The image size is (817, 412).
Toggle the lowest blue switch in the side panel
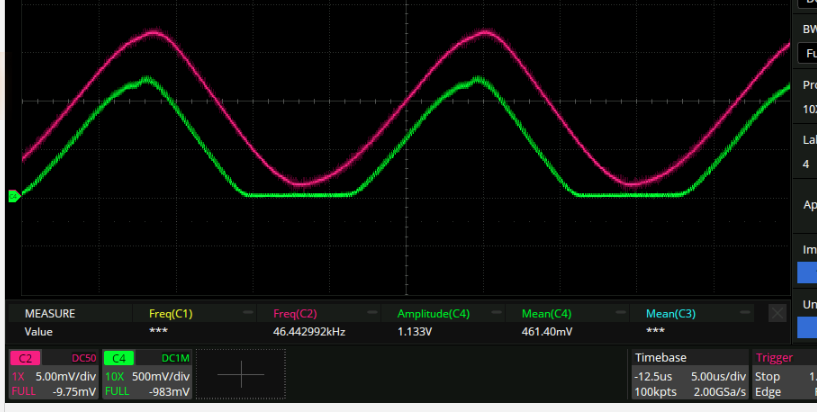[807, 327]
